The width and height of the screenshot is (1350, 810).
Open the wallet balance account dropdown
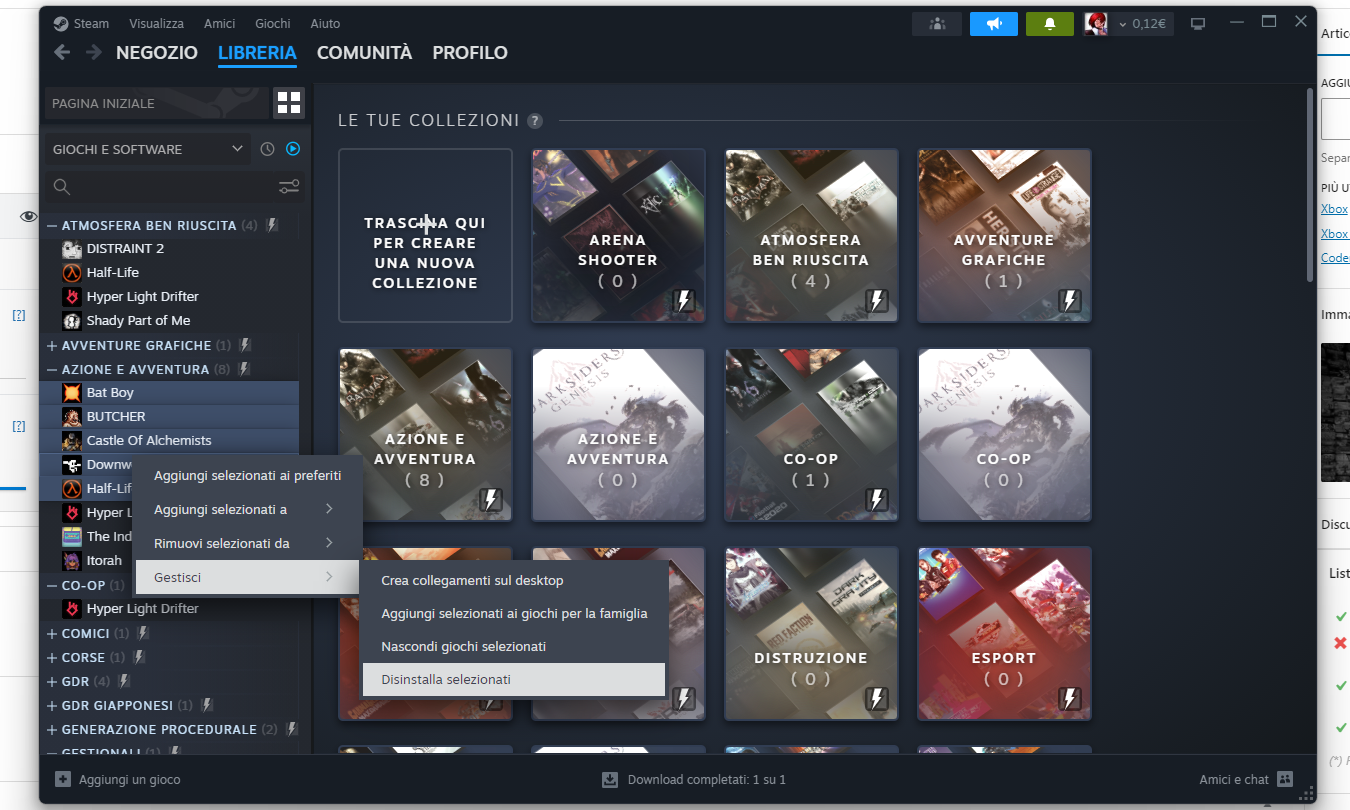click(x=1142, y=24)
